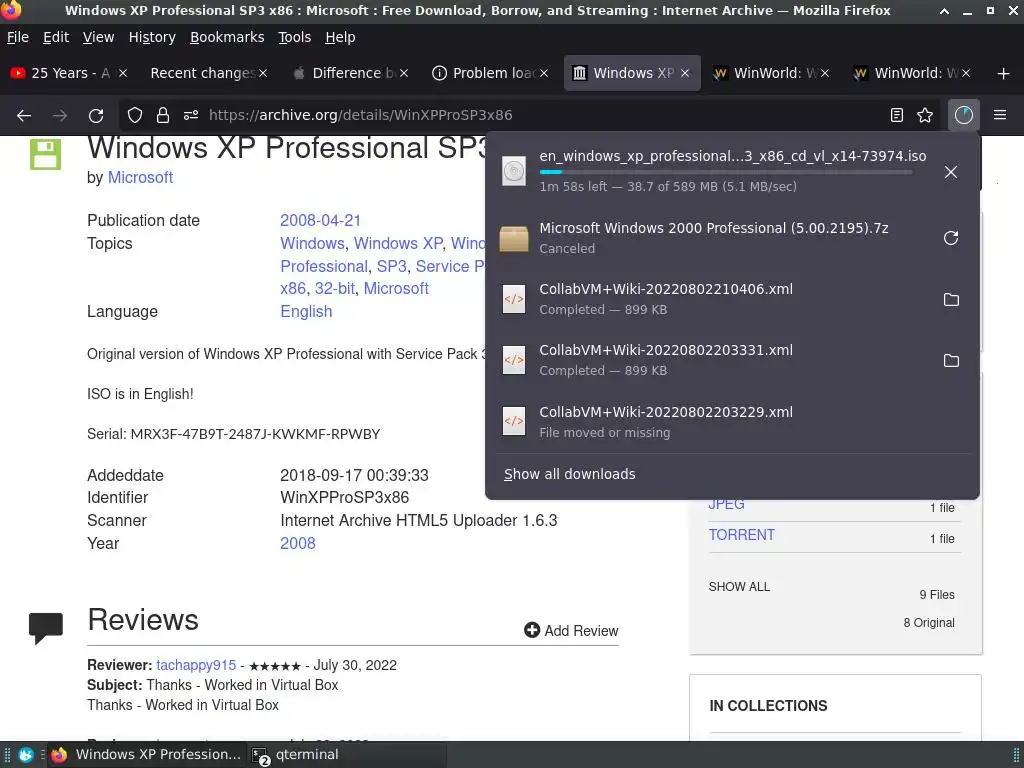Screen dimensions: 1024x768
Task: Open tracking protection shield icon
Action: (135, 116)
